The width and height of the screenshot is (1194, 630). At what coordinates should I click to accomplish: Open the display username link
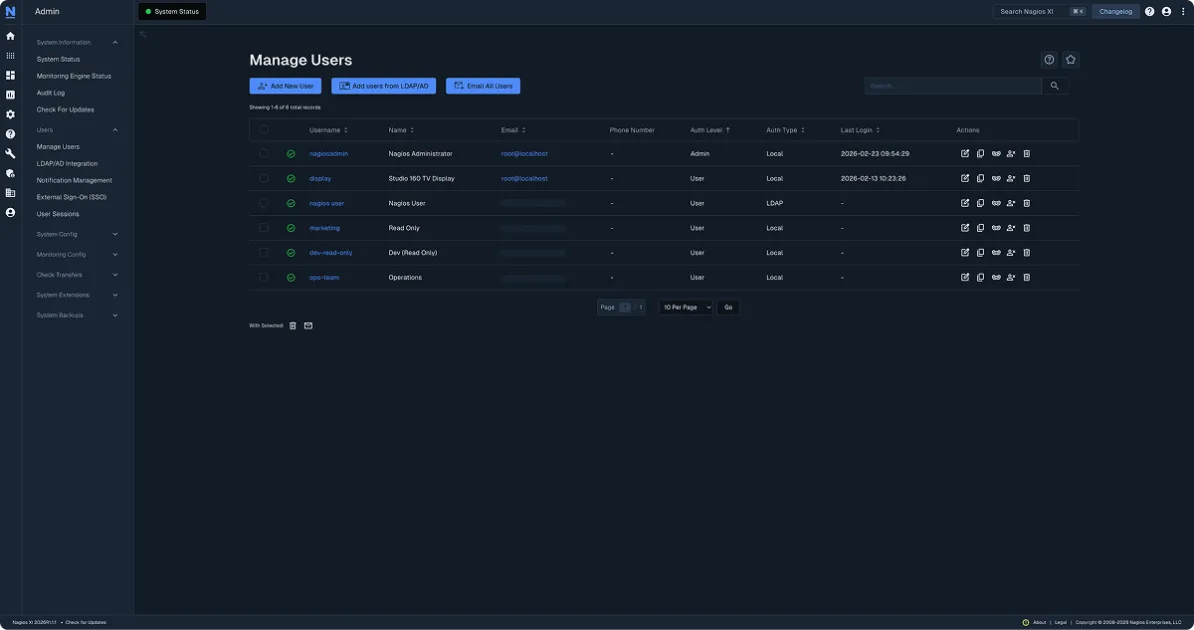tap(320, 176)
